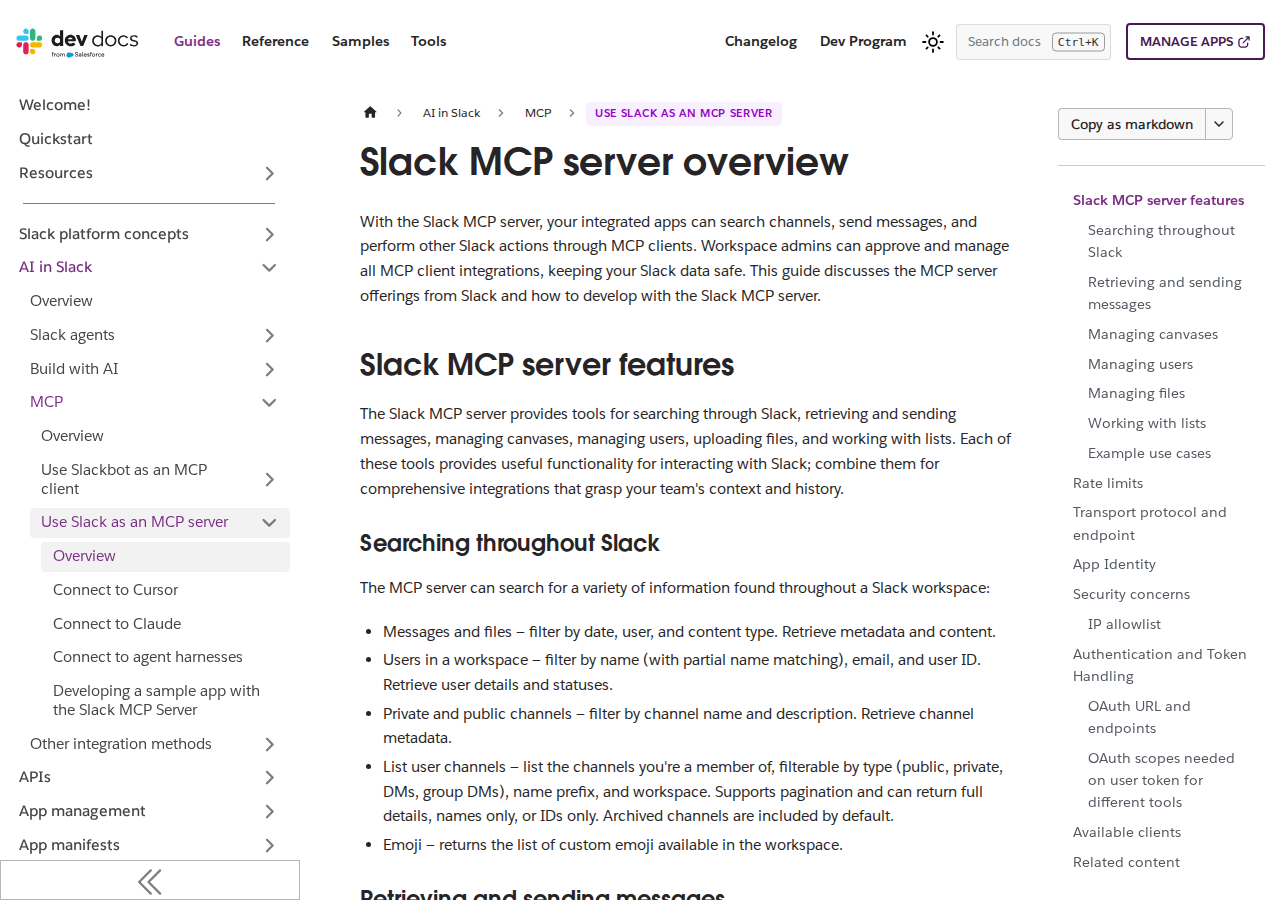1280x900 pixels.
Task: Collapse sidebar with double-chevron icon
Action: point(150,881)
